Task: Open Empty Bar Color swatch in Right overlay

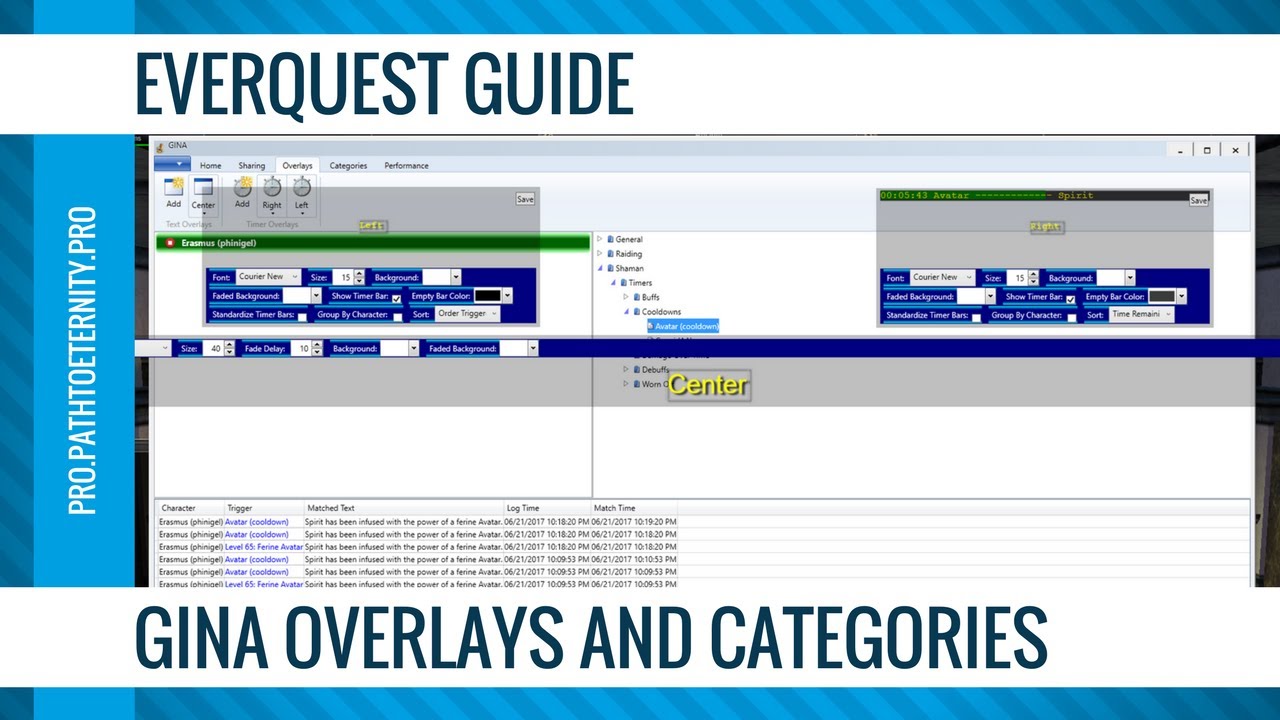Action: (x=1167, y=296)
